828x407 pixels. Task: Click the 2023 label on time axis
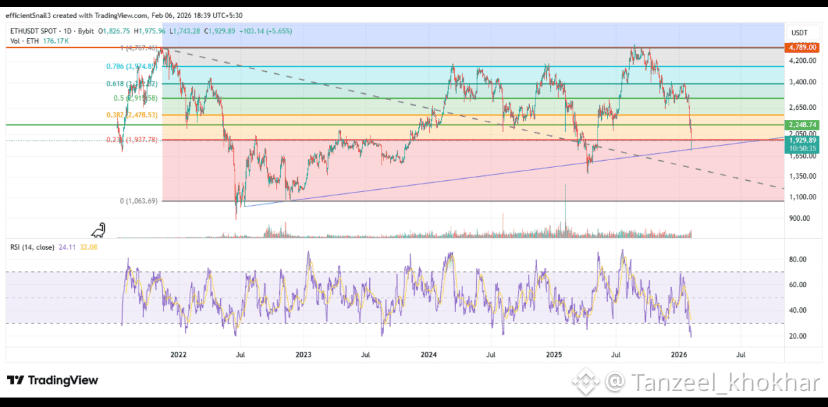[x=303, y=354]
